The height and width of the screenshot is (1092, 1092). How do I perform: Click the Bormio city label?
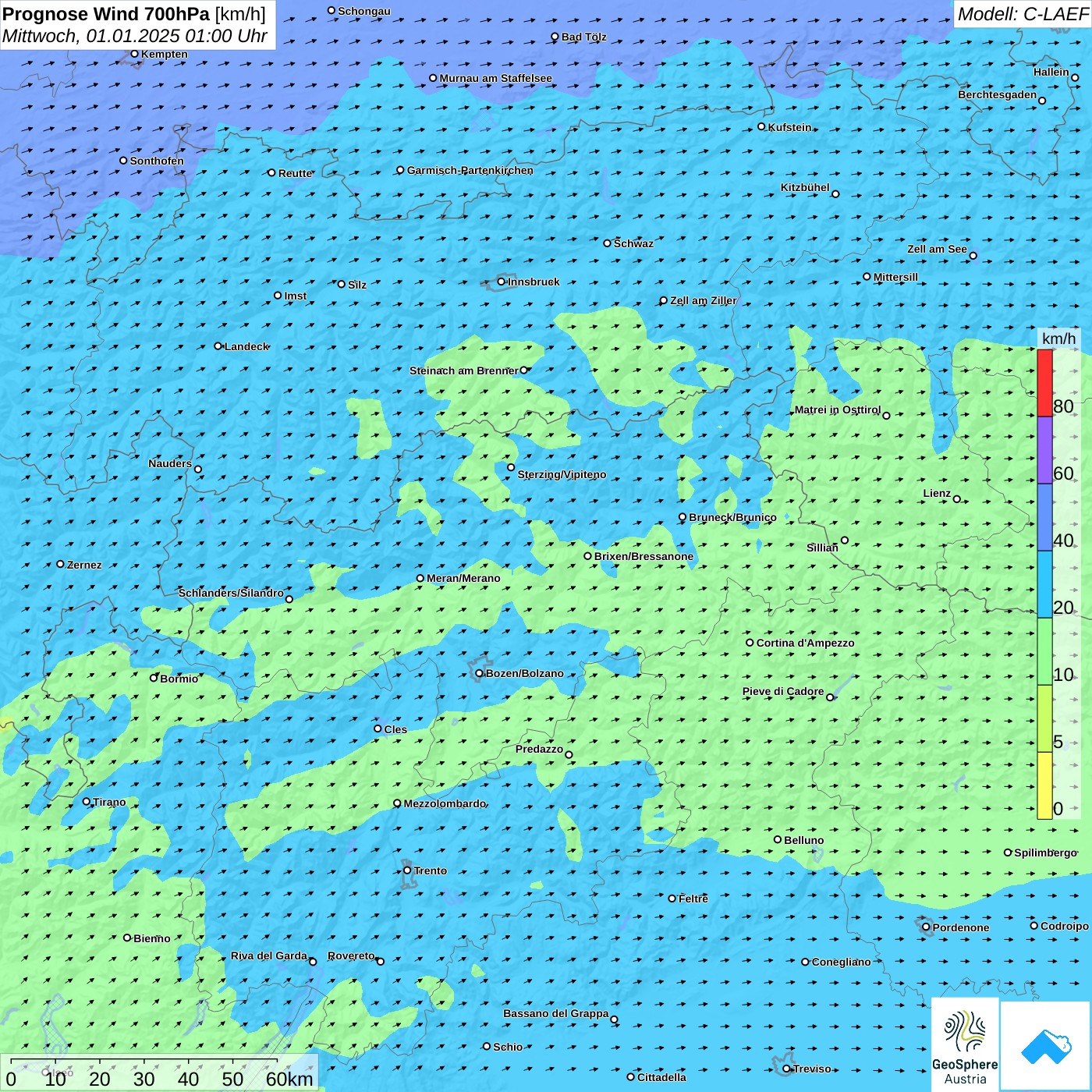tap(179, 679)
